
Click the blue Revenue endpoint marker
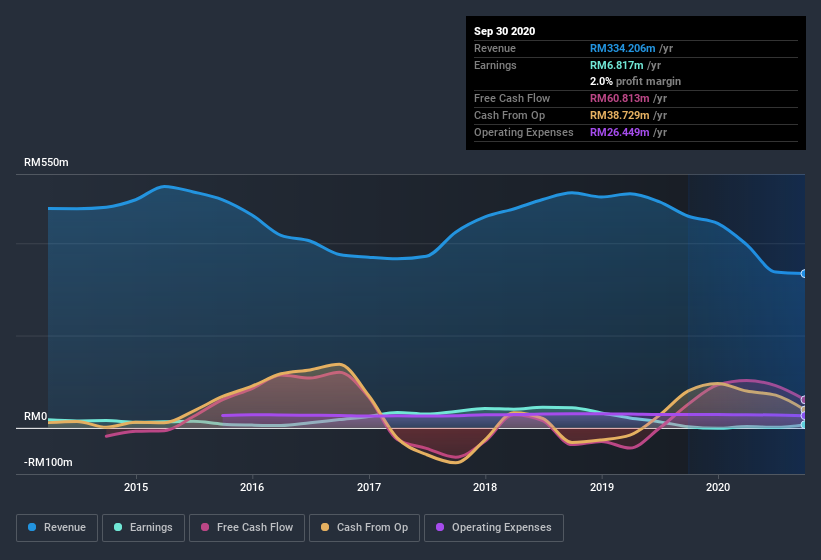(804, 274)
